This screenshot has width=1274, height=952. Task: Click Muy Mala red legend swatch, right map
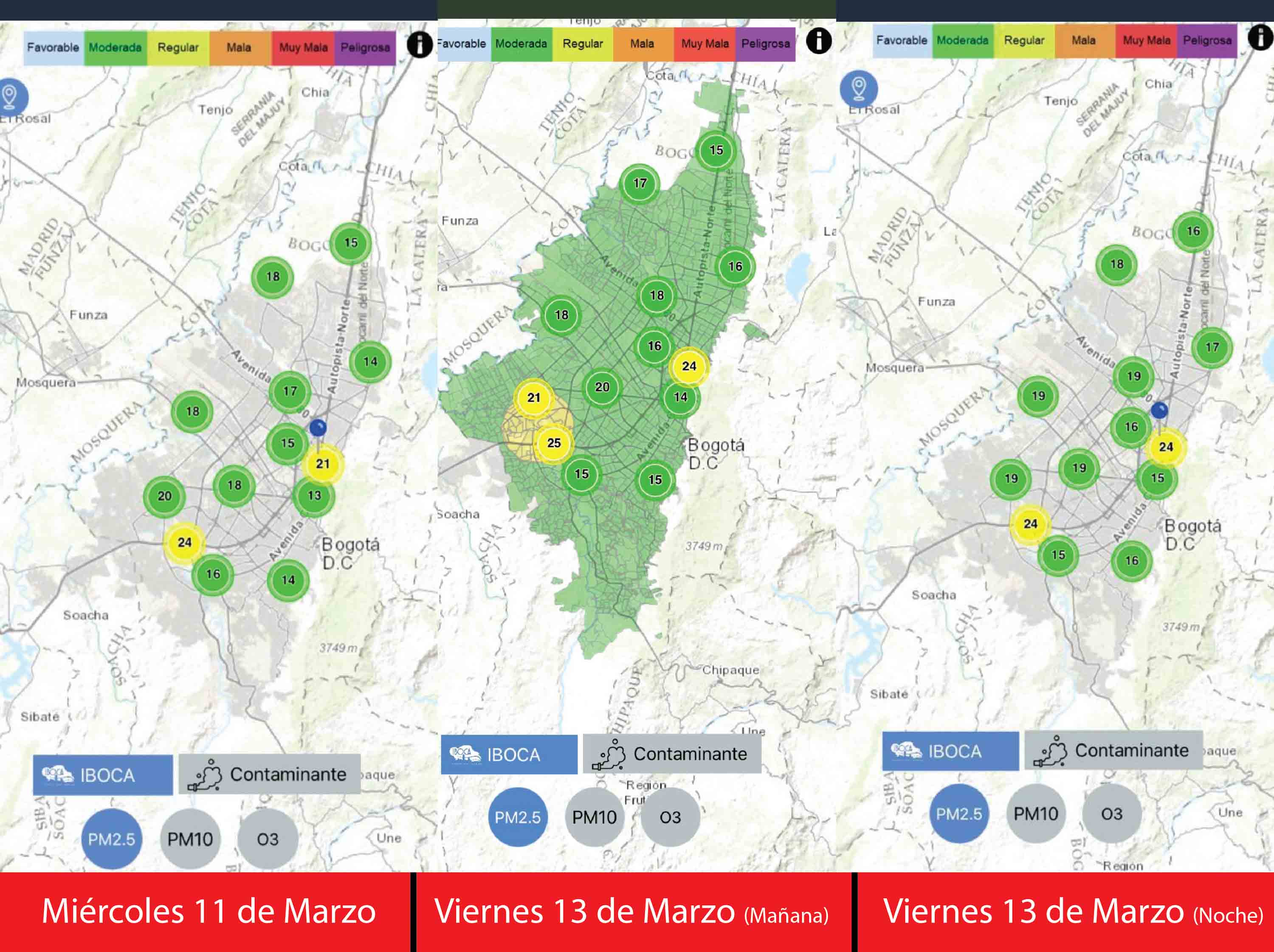click(x=1146, y=40)
